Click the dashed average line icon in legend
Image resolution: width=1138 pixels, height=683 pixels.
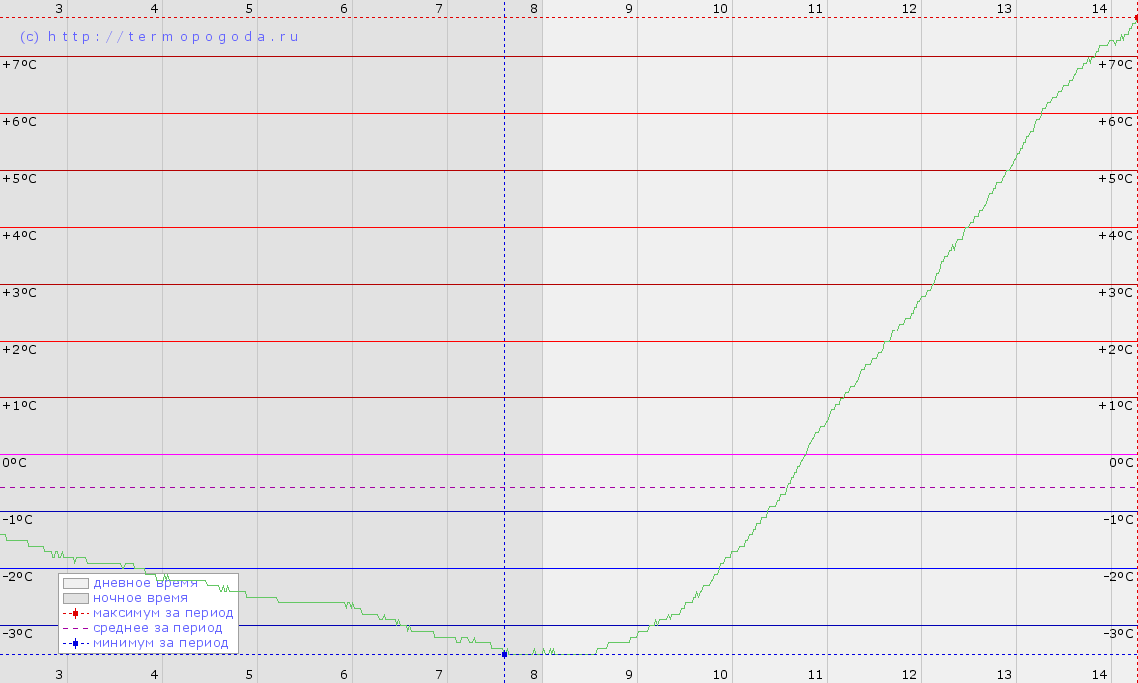point(75,628)
